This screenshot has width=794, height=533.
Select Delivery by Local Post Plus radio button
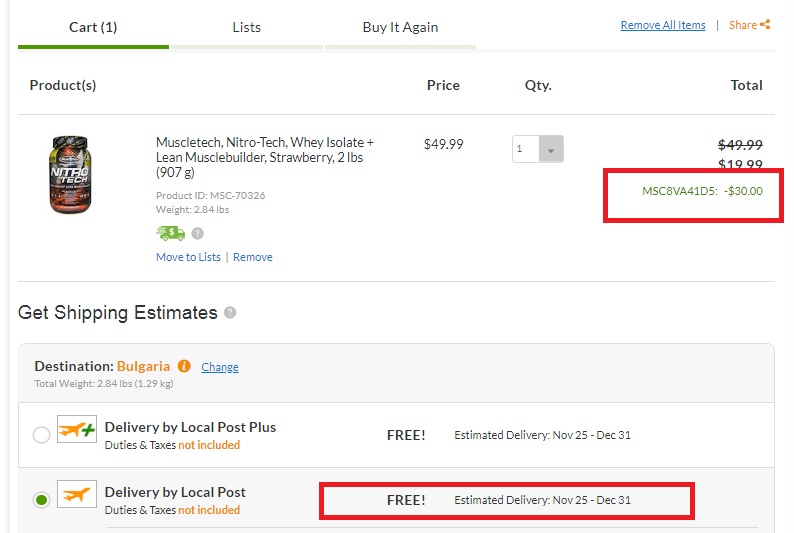click(x=41, y=435)
